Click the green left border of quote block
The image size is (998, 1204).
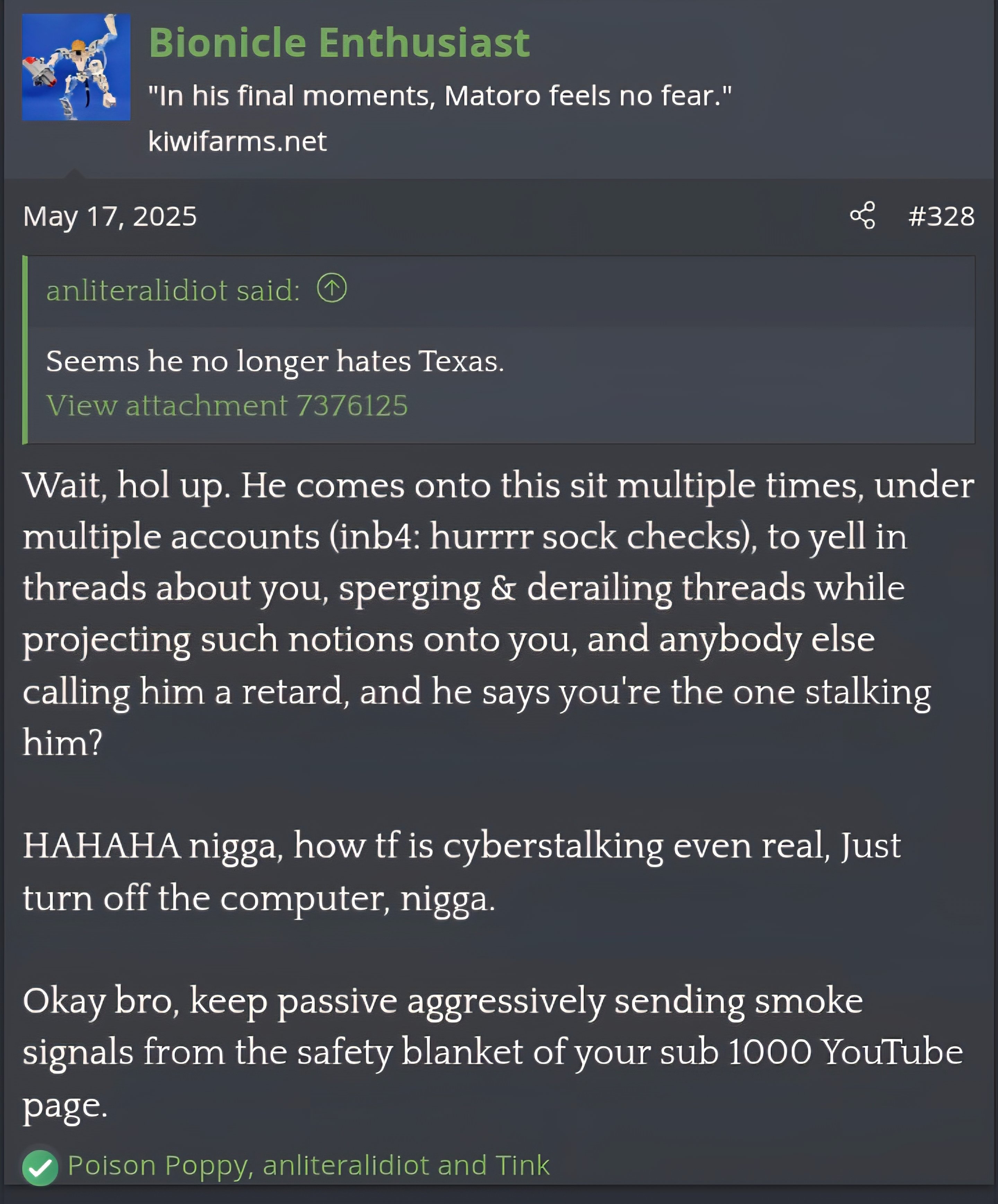[x=25, y=350]
